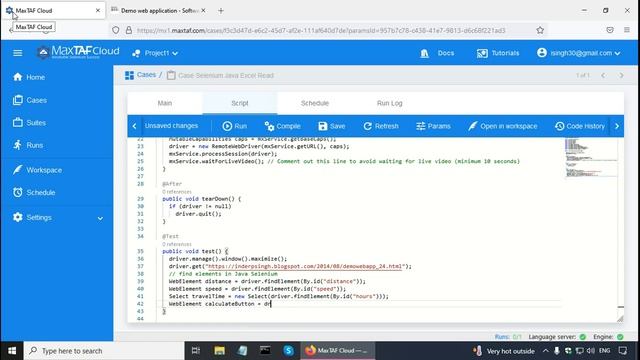Open Cases in the sidebar
The width and height of the screenshot is (640, 360).
[x=30, y=100]
